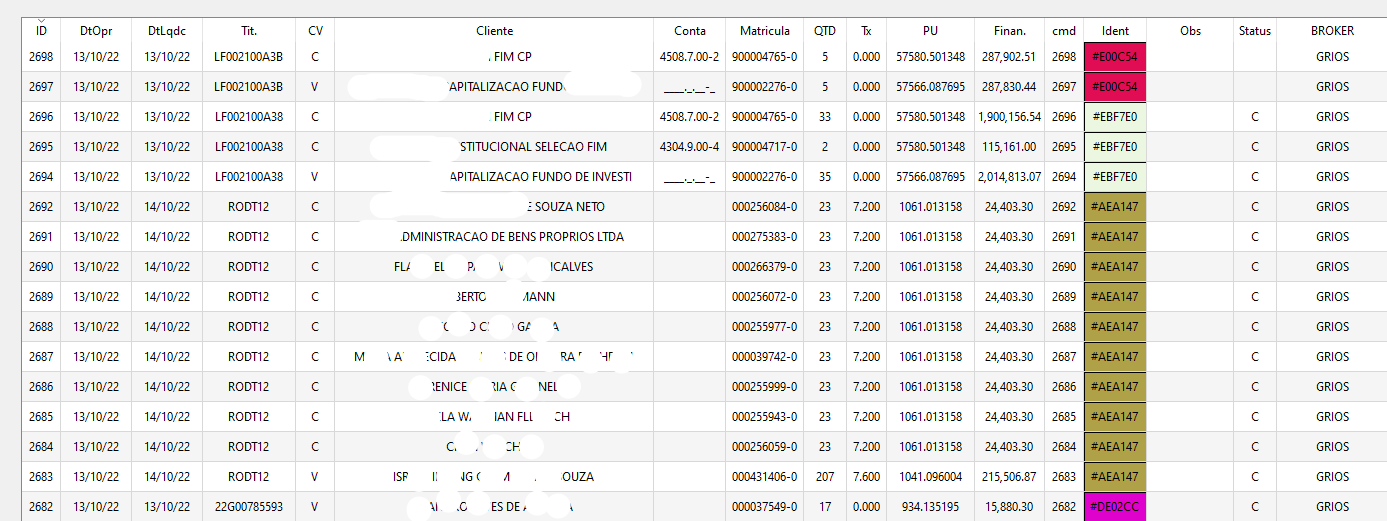Click the QTD cell showing 207
The height and width of the screenshot is (521, 1387).
(825, 477)
